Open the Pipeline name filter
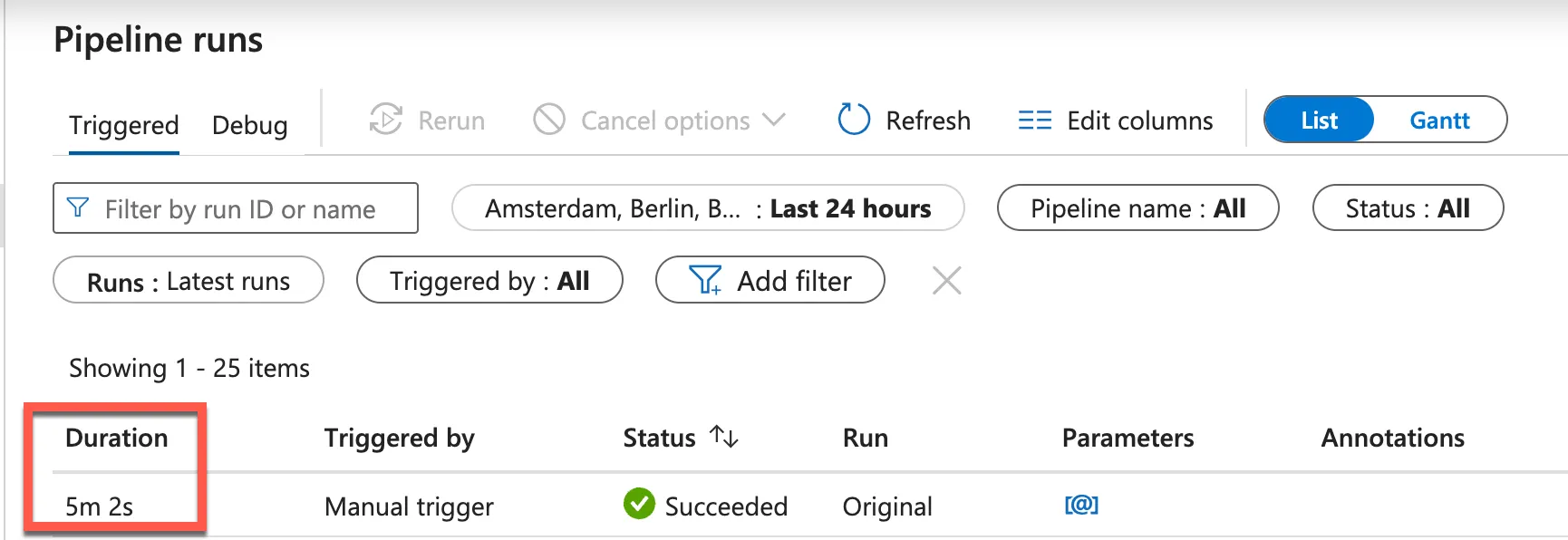 coord(1137,208)
